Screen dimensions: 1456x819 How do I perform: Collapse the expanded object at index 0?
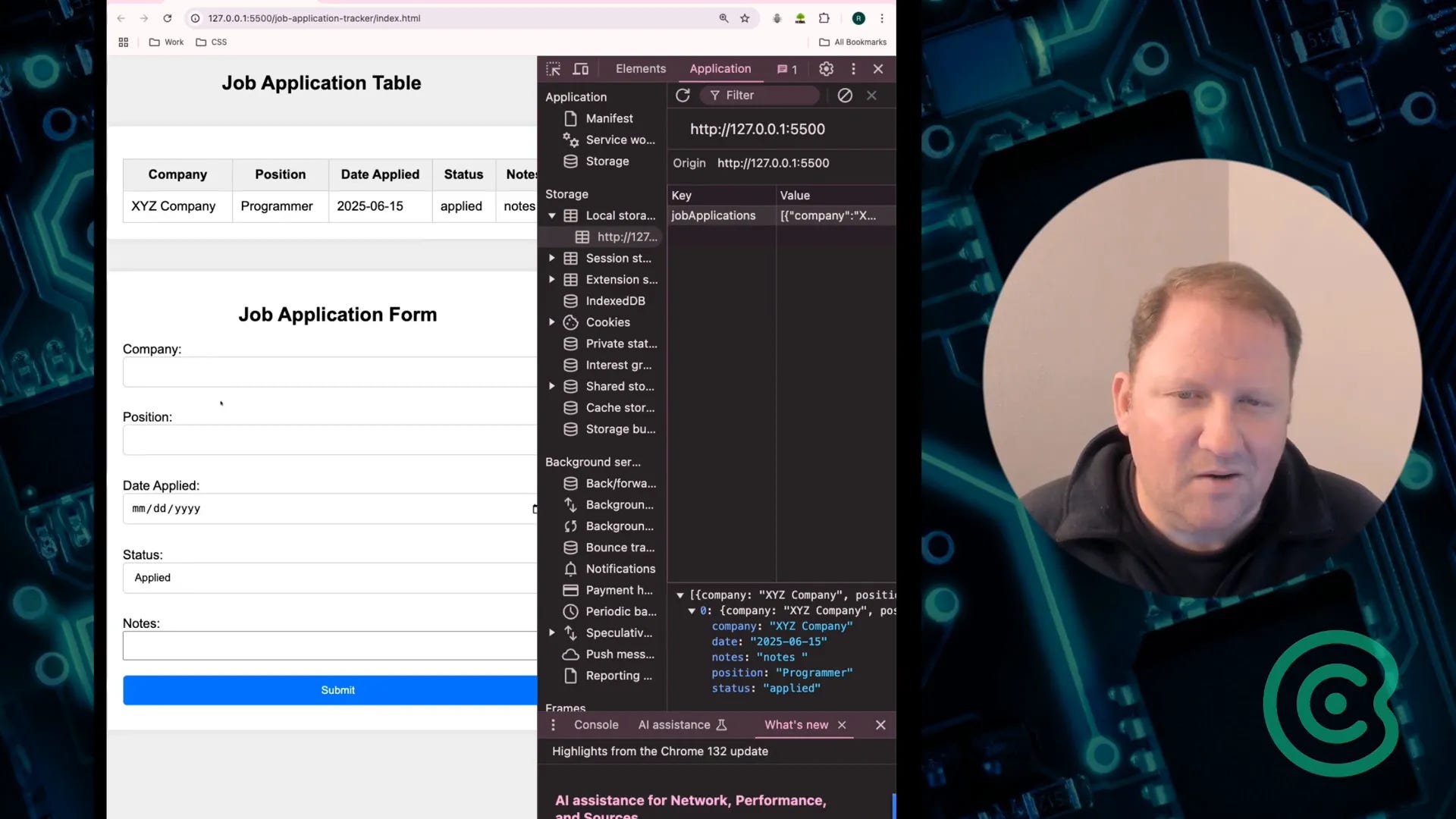(692, 611)
